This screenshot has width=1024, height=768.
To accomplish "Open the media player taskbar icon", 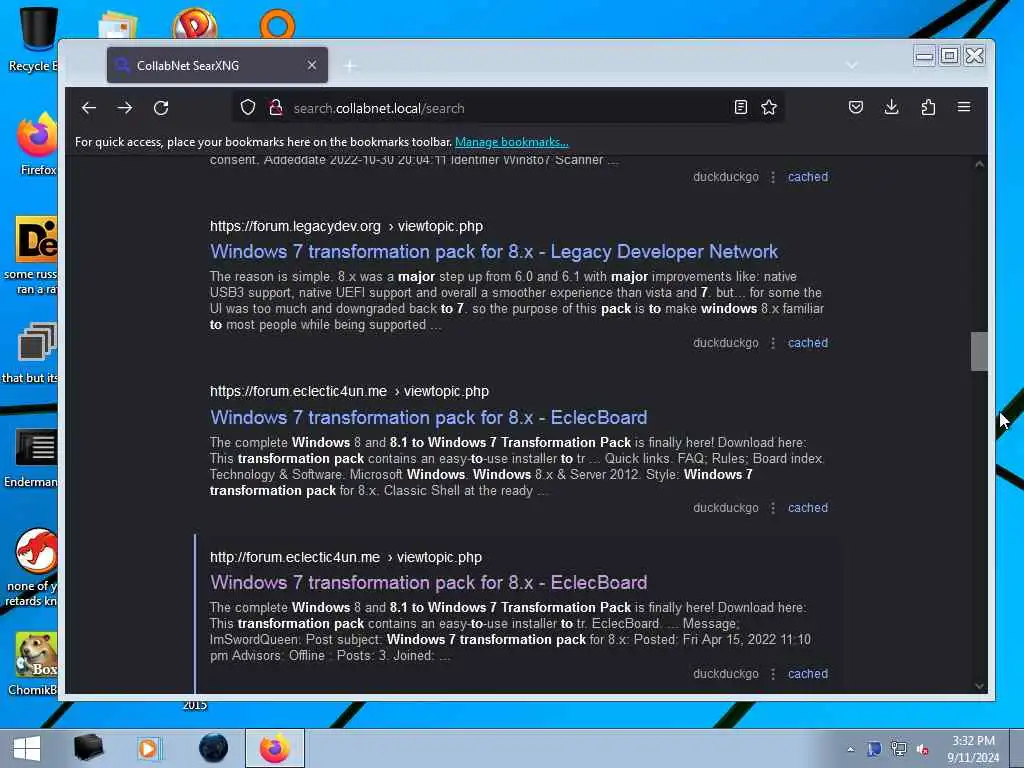I will click(x=149, y=748).
